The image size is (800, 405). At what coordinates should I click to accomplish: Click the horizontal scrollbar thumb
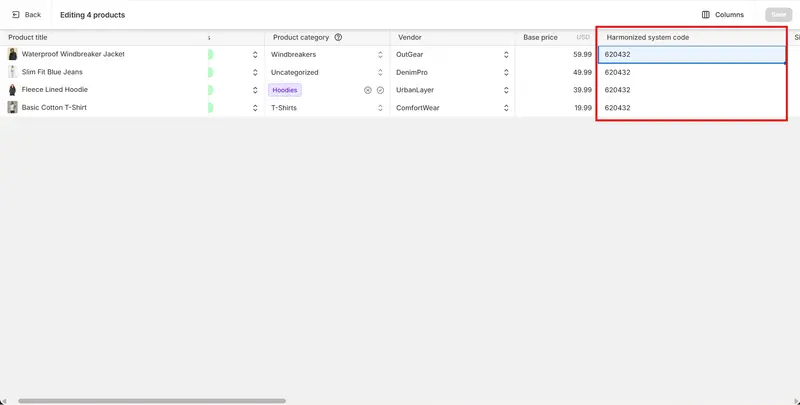coord(152,401)
